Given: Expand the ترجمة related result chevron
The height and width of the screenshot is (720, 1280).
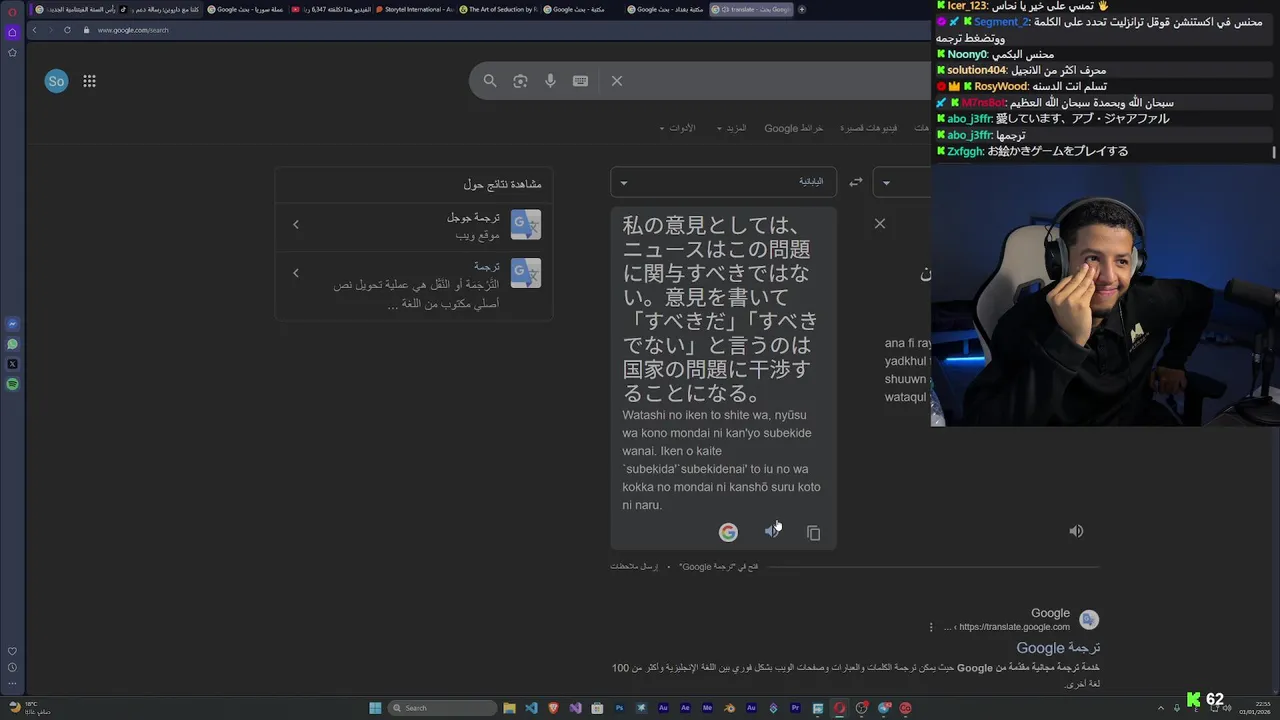Looking at the screenshot, I should pyautogui.click(x=295, y=272).
